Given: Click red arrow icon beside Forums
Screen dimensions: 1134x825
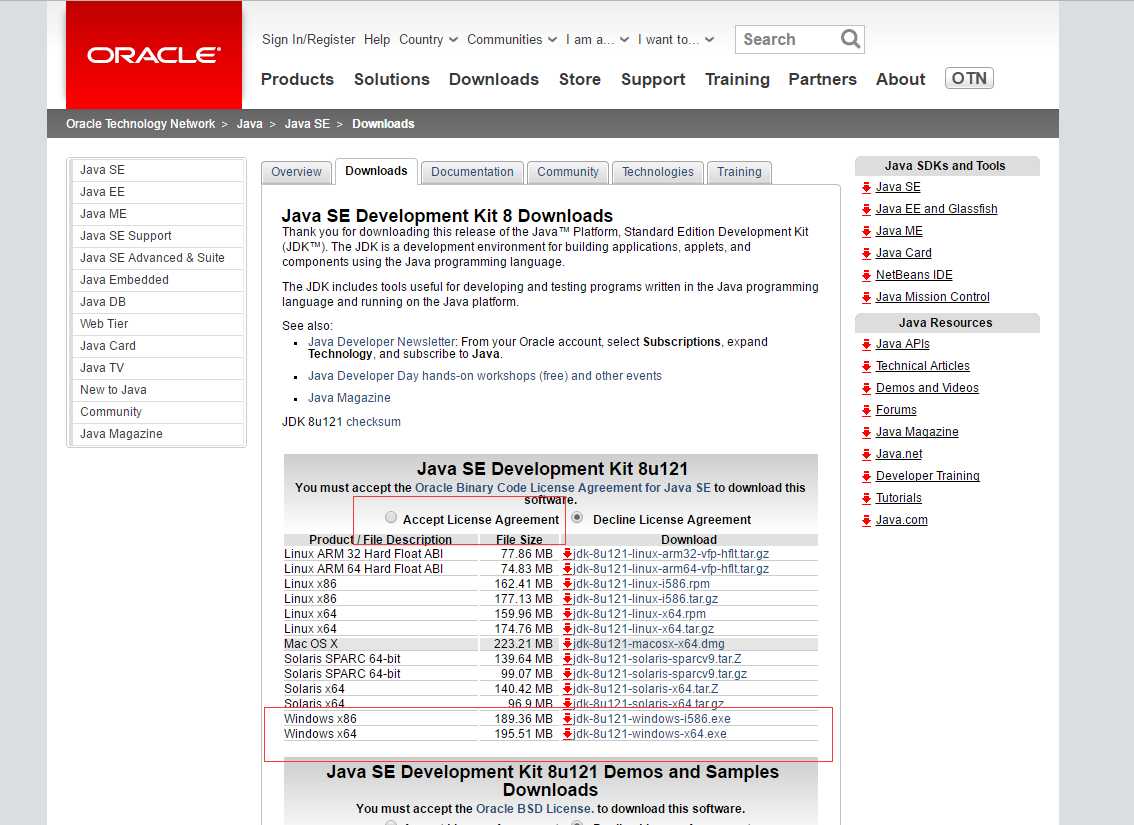Looking at the screenshot, I should tap(866, 411).
